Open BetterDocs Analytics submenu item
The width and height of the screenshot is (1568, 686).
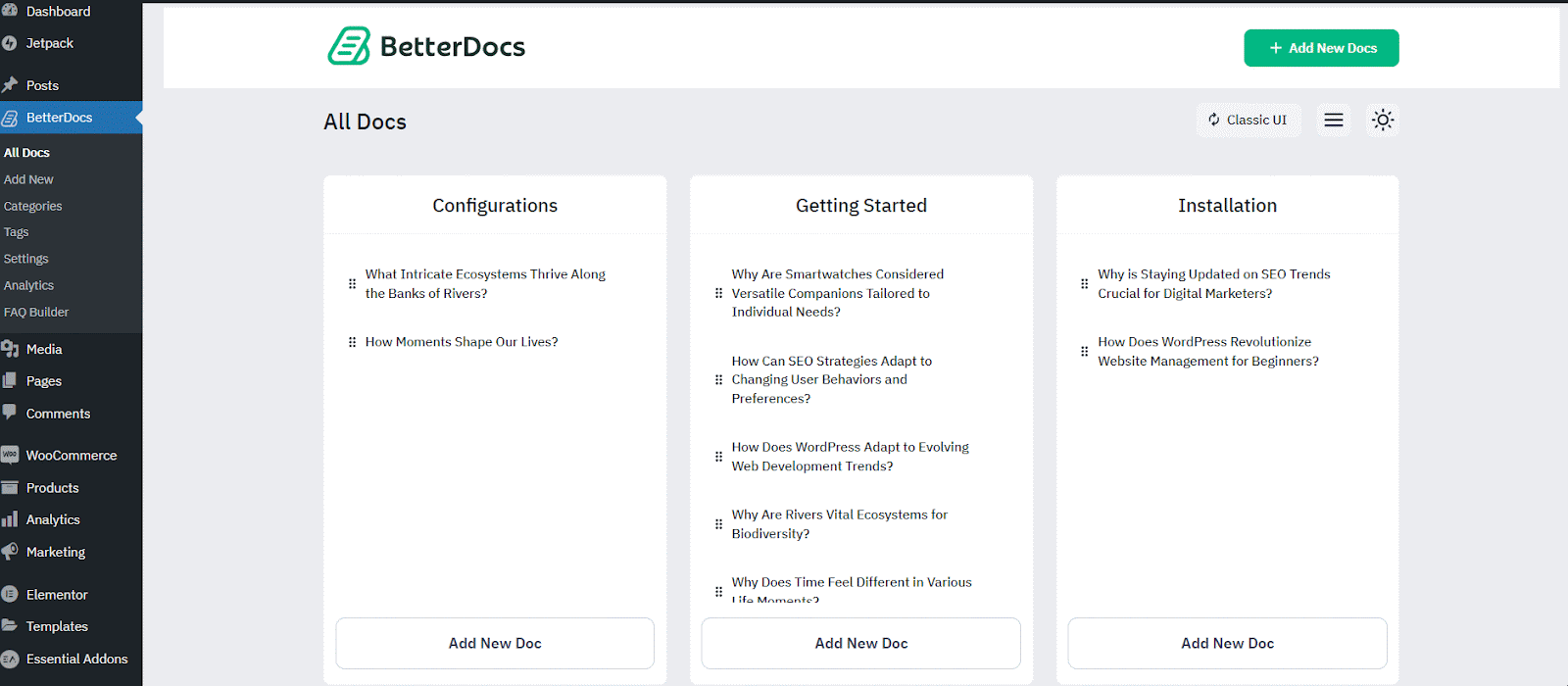tap(28, 285)
